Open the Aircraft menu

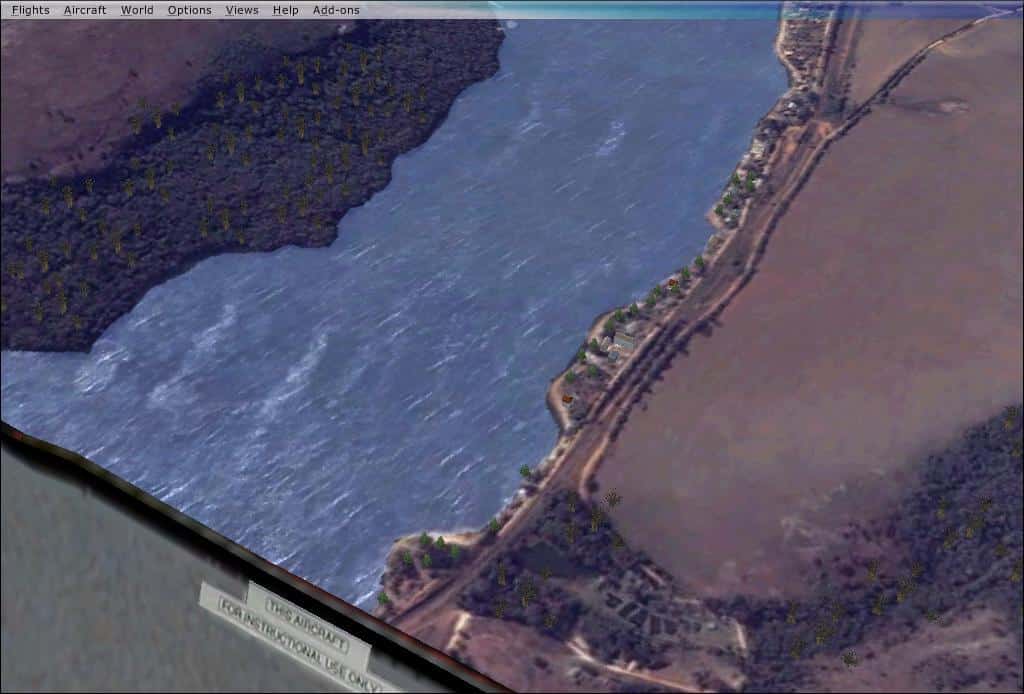pos(85,10)
